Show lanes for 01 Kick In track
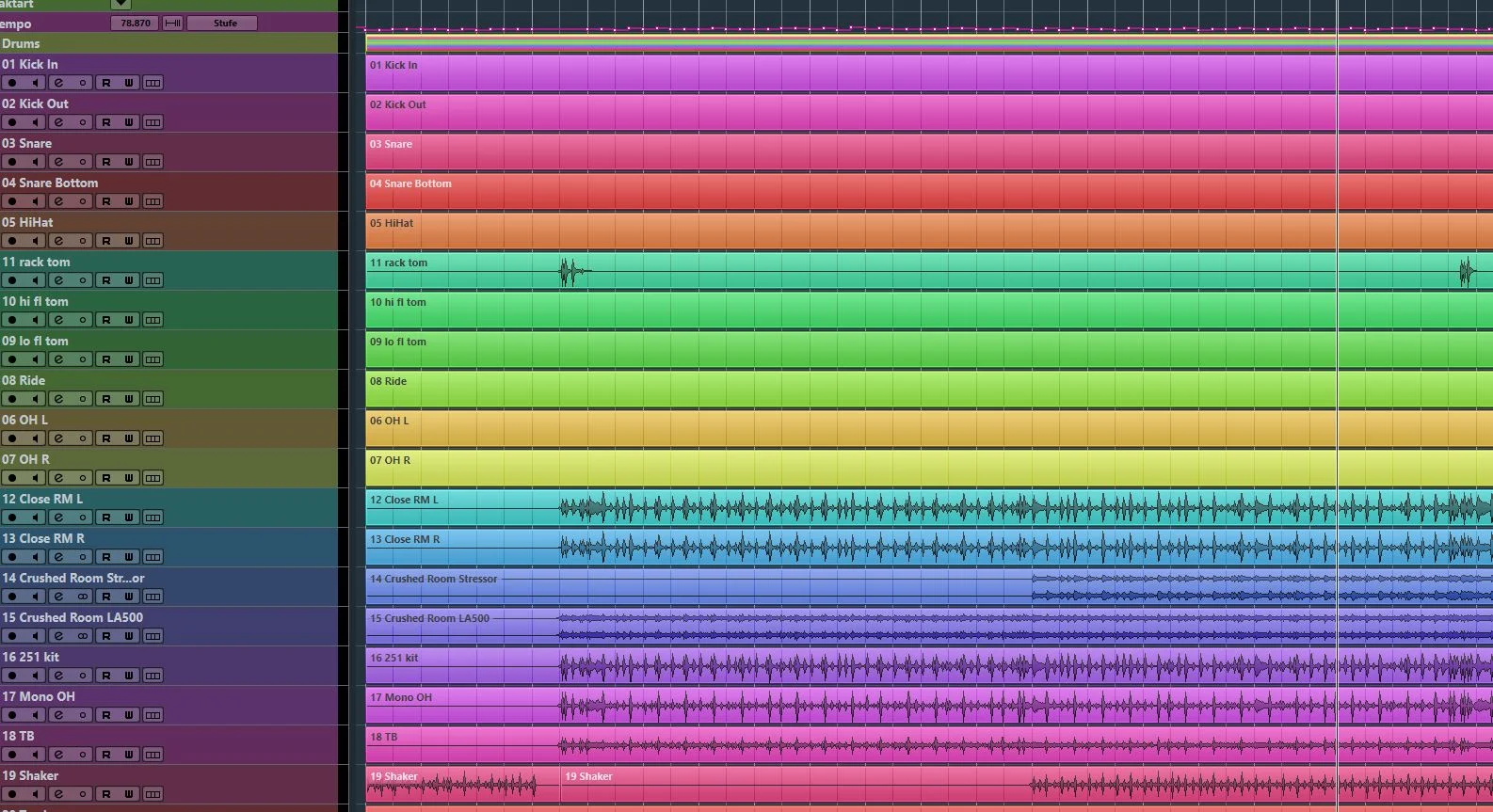The image size is (1493, 812). click(x=153, y=83)
